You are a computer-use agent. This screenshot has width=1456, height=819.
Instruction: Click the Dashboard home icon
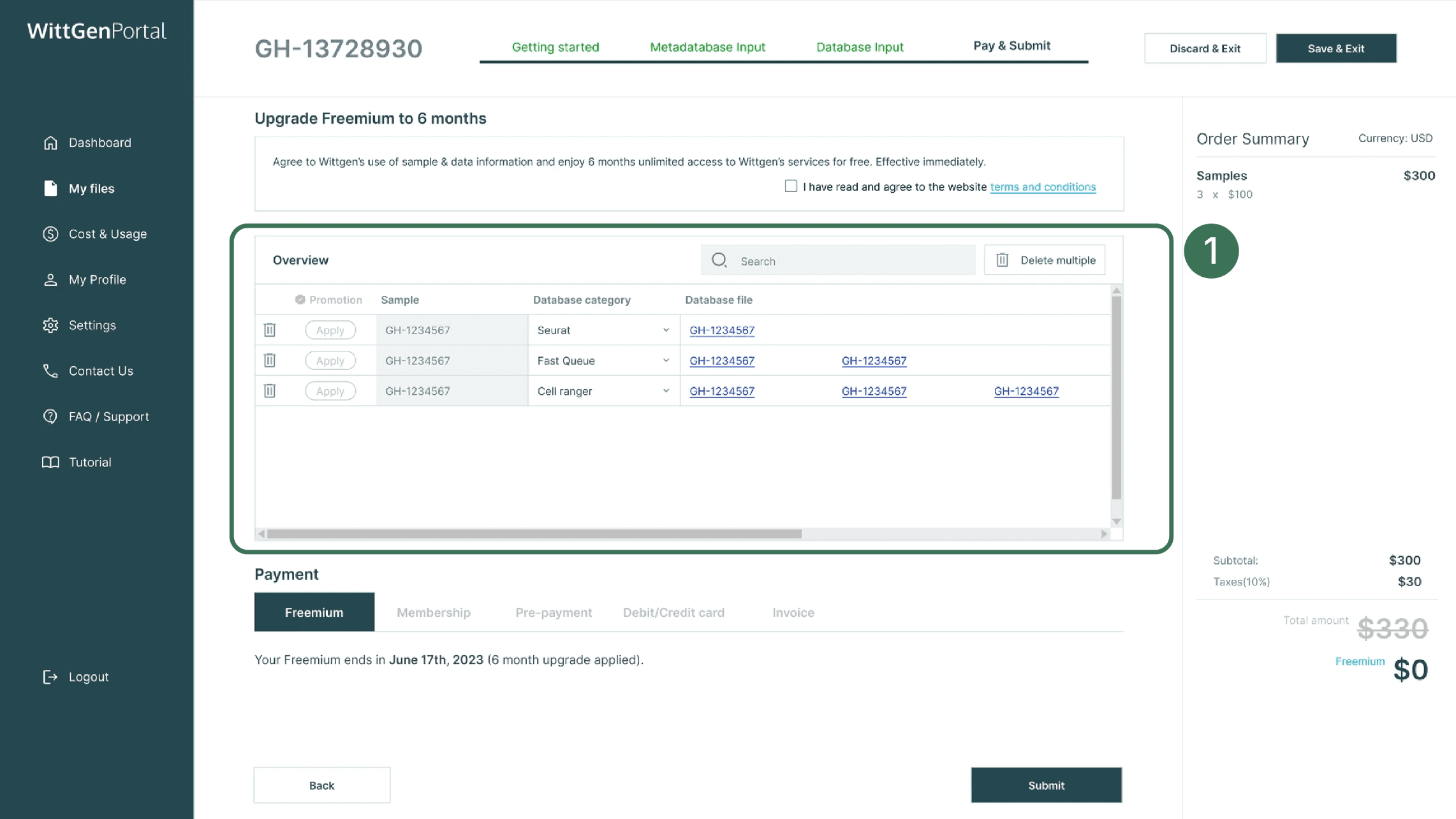click(x=50, y=142)
